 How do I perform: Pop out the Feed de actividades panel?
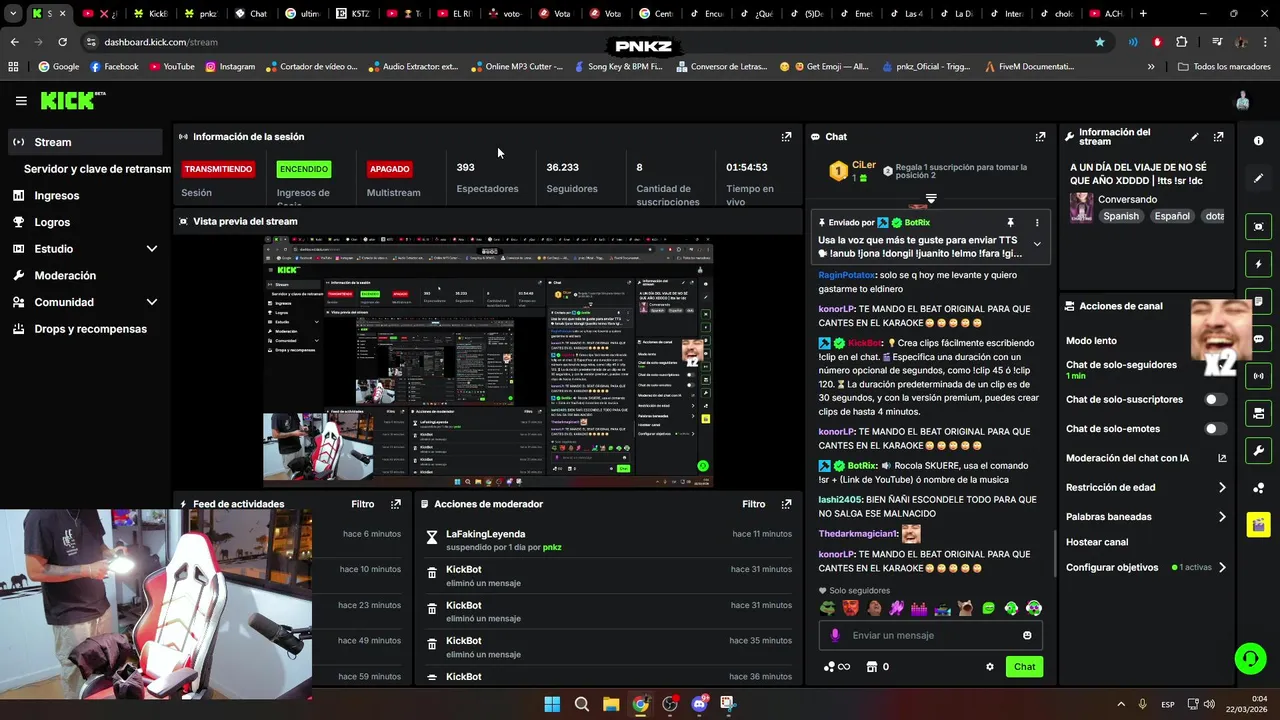pos(396,504)
